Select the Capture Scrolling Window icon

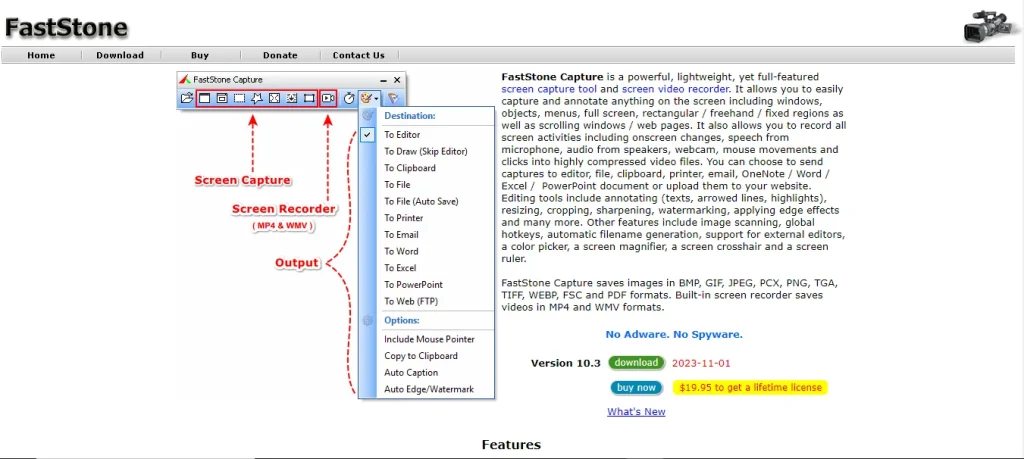(292, 99)
